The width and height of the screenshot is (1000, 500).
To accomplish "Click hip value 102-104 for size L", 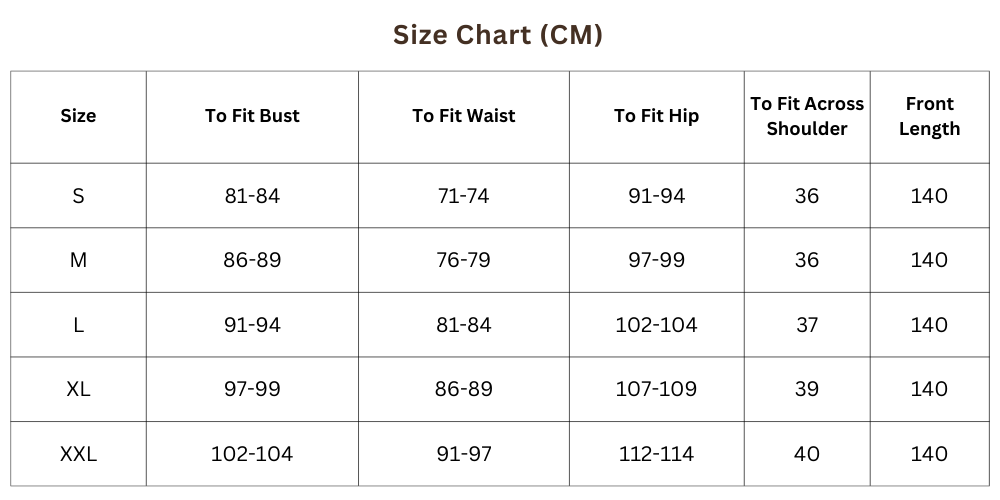I will [656, 325].
